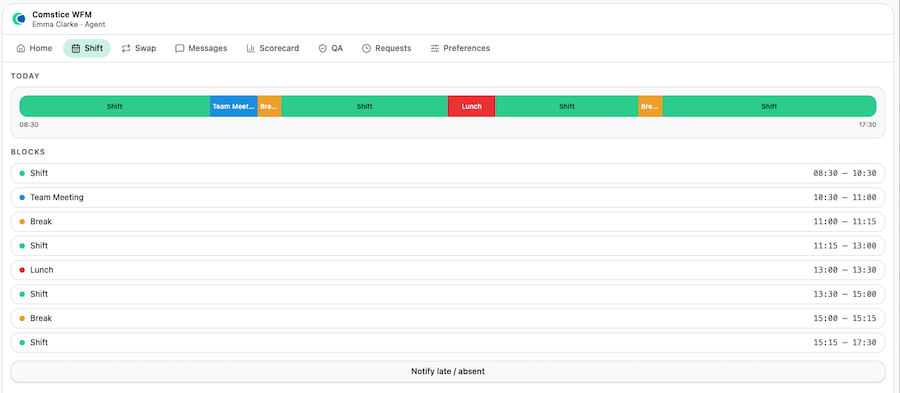Click the Shift calendar icon
The image size is (900, 393).
(76, 48)
